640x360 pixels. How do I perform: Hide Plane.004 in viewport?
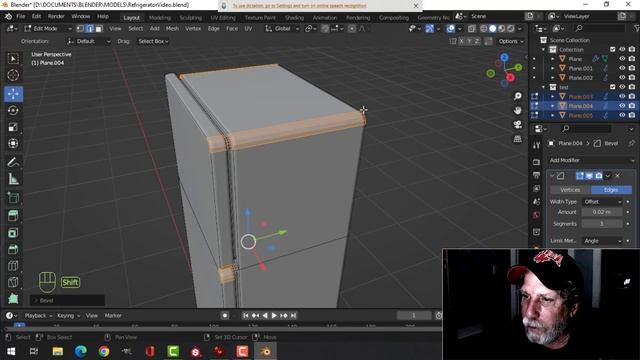pyautogui.click(x=622, y=106)
